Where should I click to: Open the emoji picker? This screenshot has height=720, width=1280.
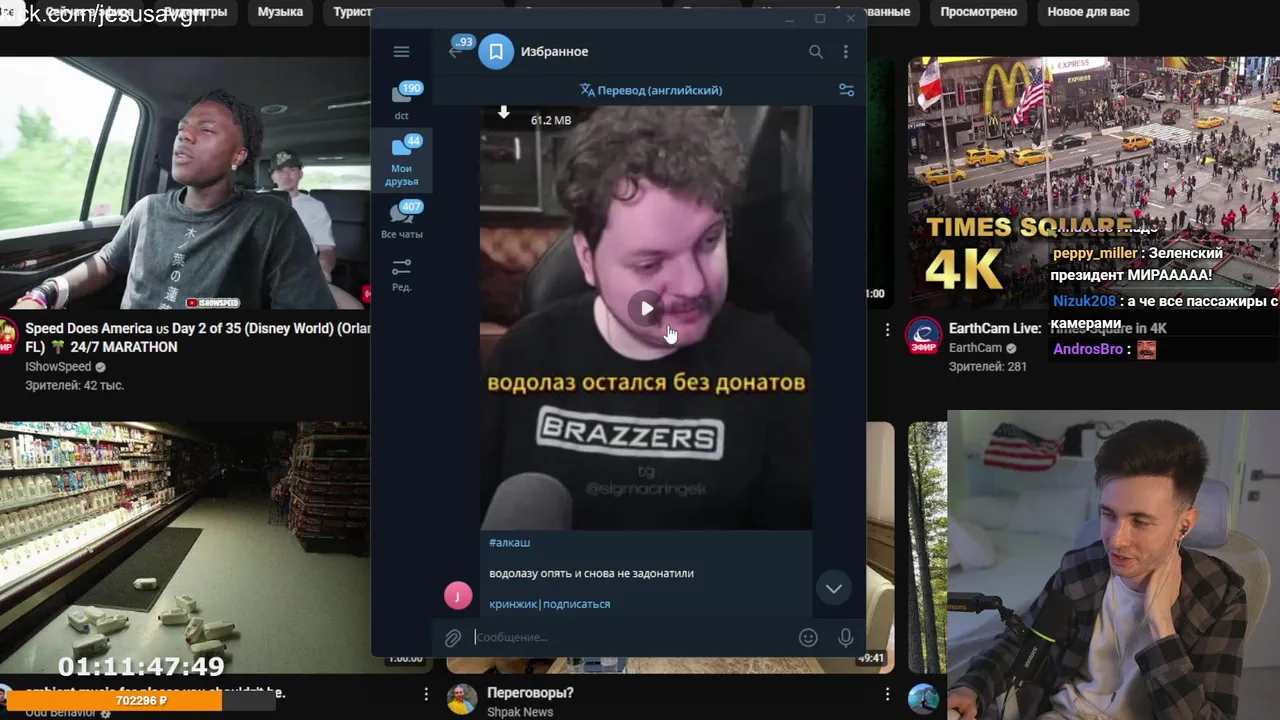[808, 637]
